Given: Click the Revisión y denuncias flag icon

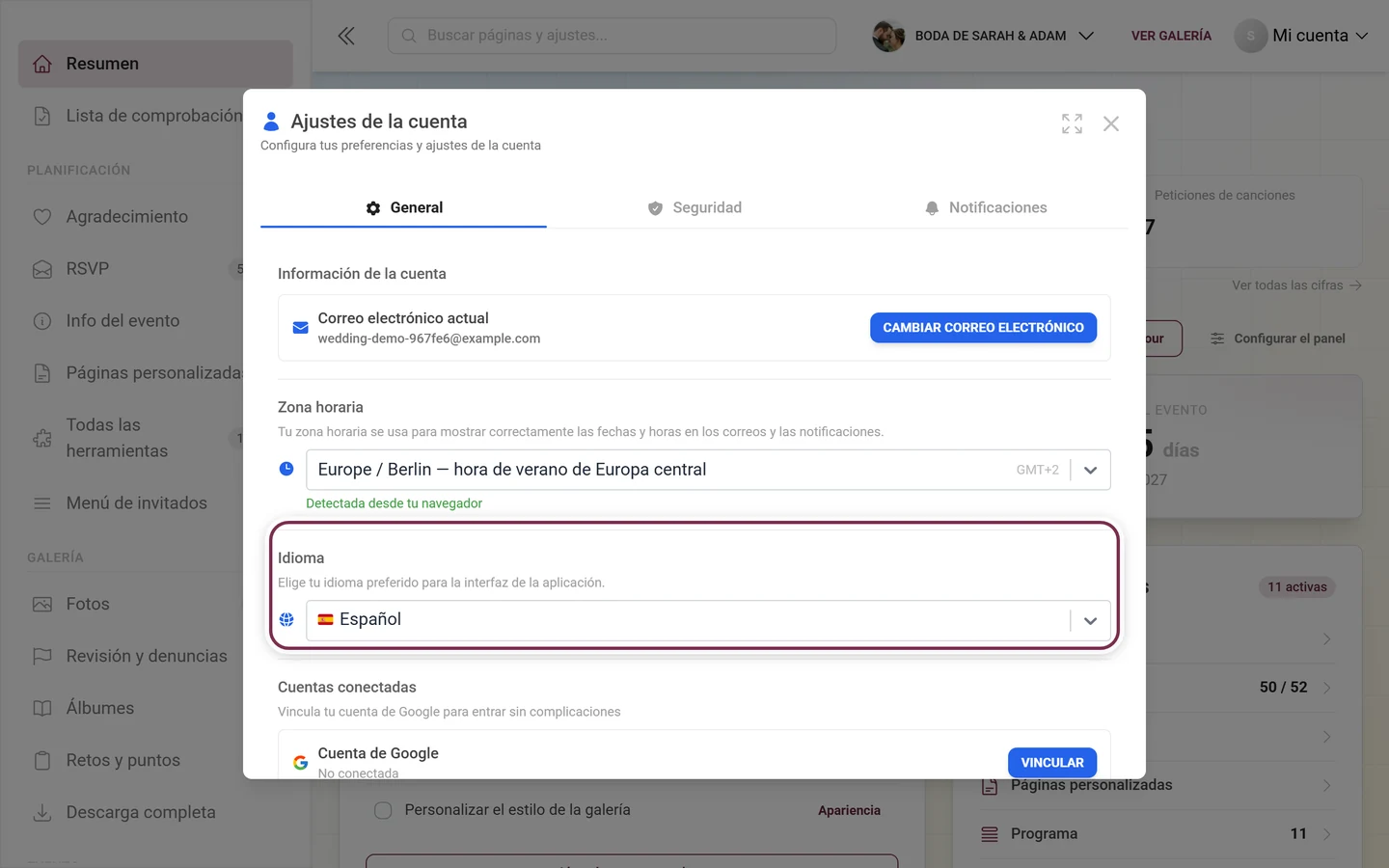Looking at the screenshot, I should click(x=42, y=656).
